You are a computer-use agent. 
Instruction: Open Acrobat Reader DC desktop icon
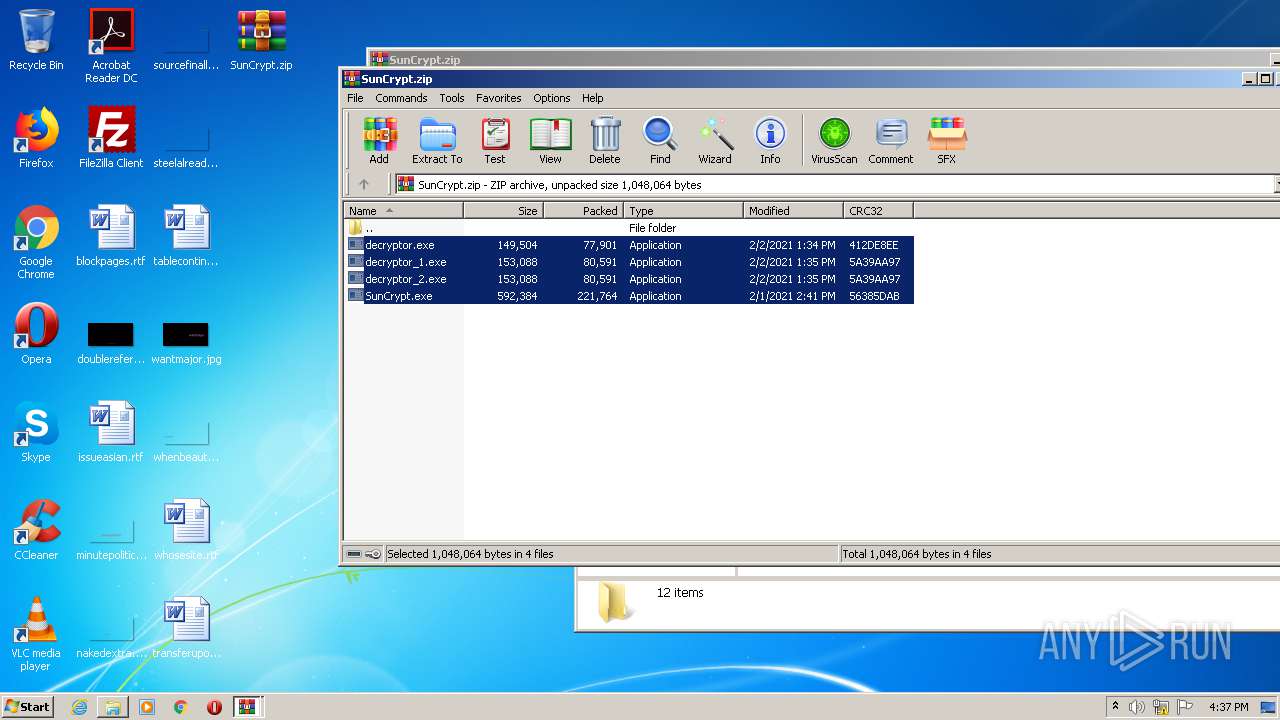click(111, 46)
